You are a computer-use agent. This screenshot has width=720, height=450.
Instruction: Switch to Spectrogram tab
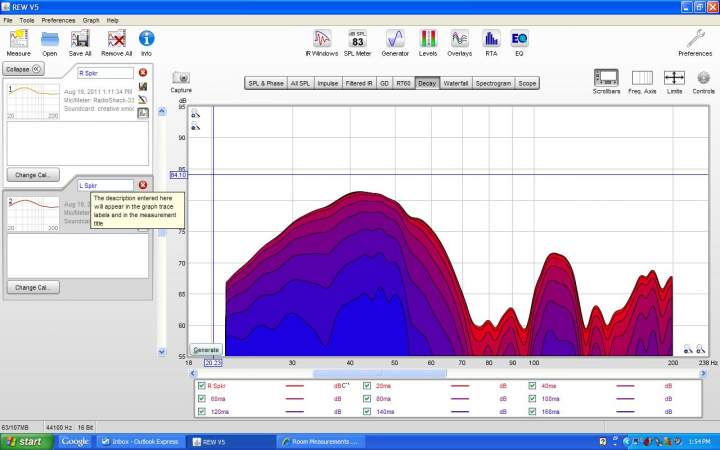coord(493,83)
